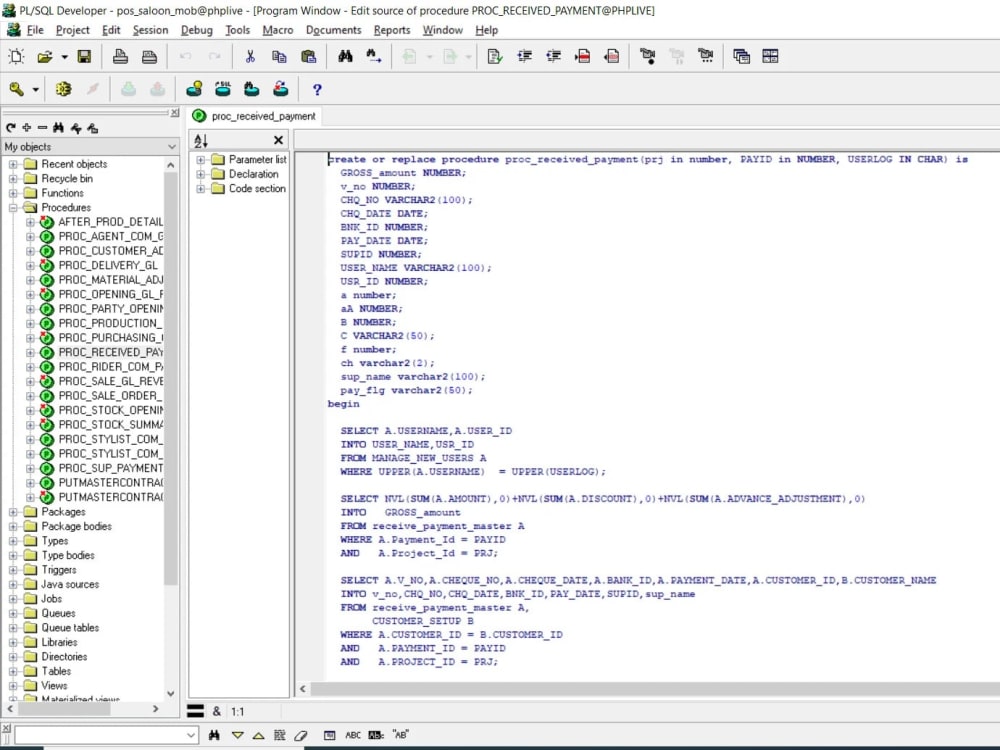The width and height of the screenshot is (1000, 750).
Task: Click the plus icon in object browser toolbar
Action: click(27, 128)
